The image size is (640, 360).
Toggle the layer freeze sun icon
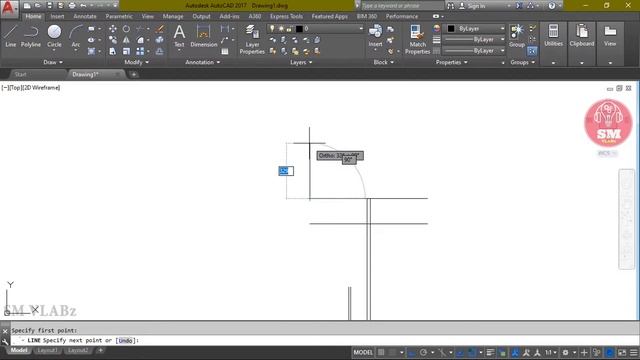coord(281,29)
